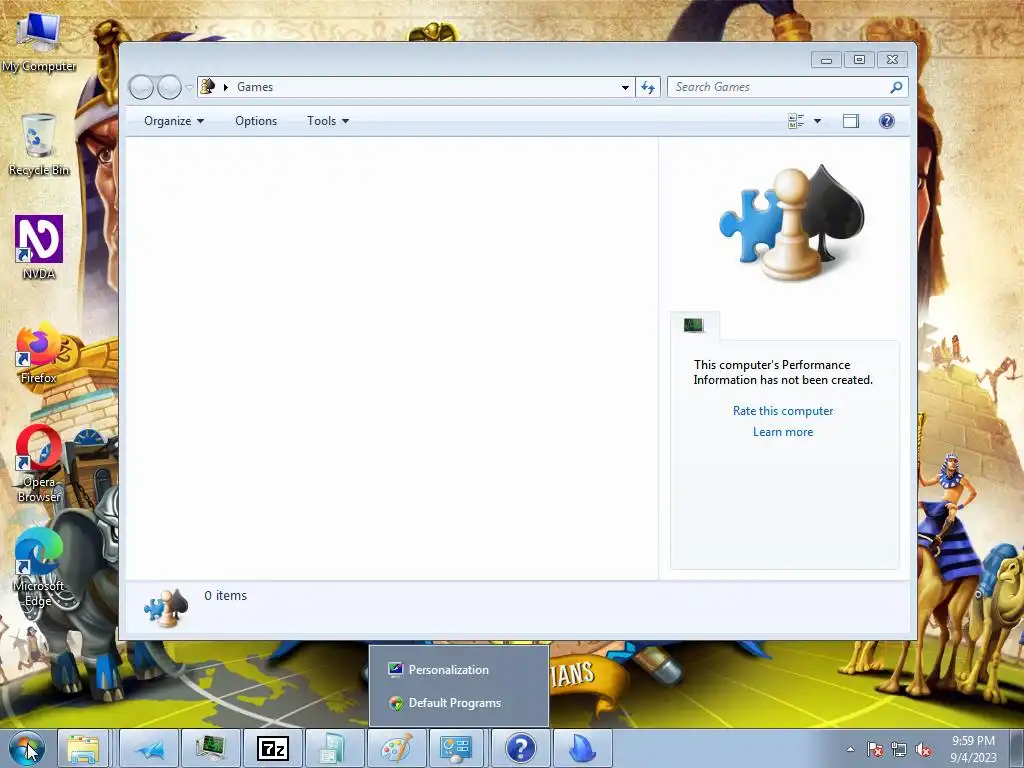The width and height of the screenshot is (1024, 768).
Task: Toggle the preview pane icon
Action: pyautogui.click(x=850, y=121)
